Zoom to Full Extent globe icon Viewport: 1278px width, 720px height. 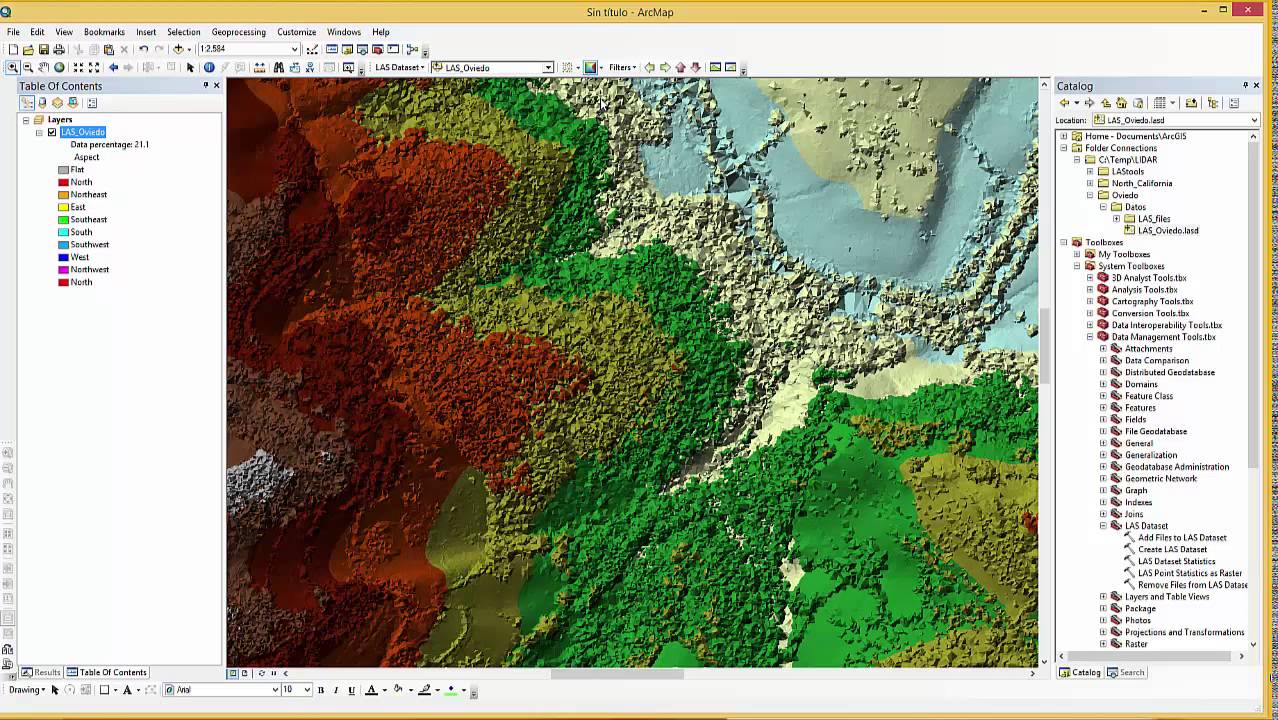click(x=59, y=67)
